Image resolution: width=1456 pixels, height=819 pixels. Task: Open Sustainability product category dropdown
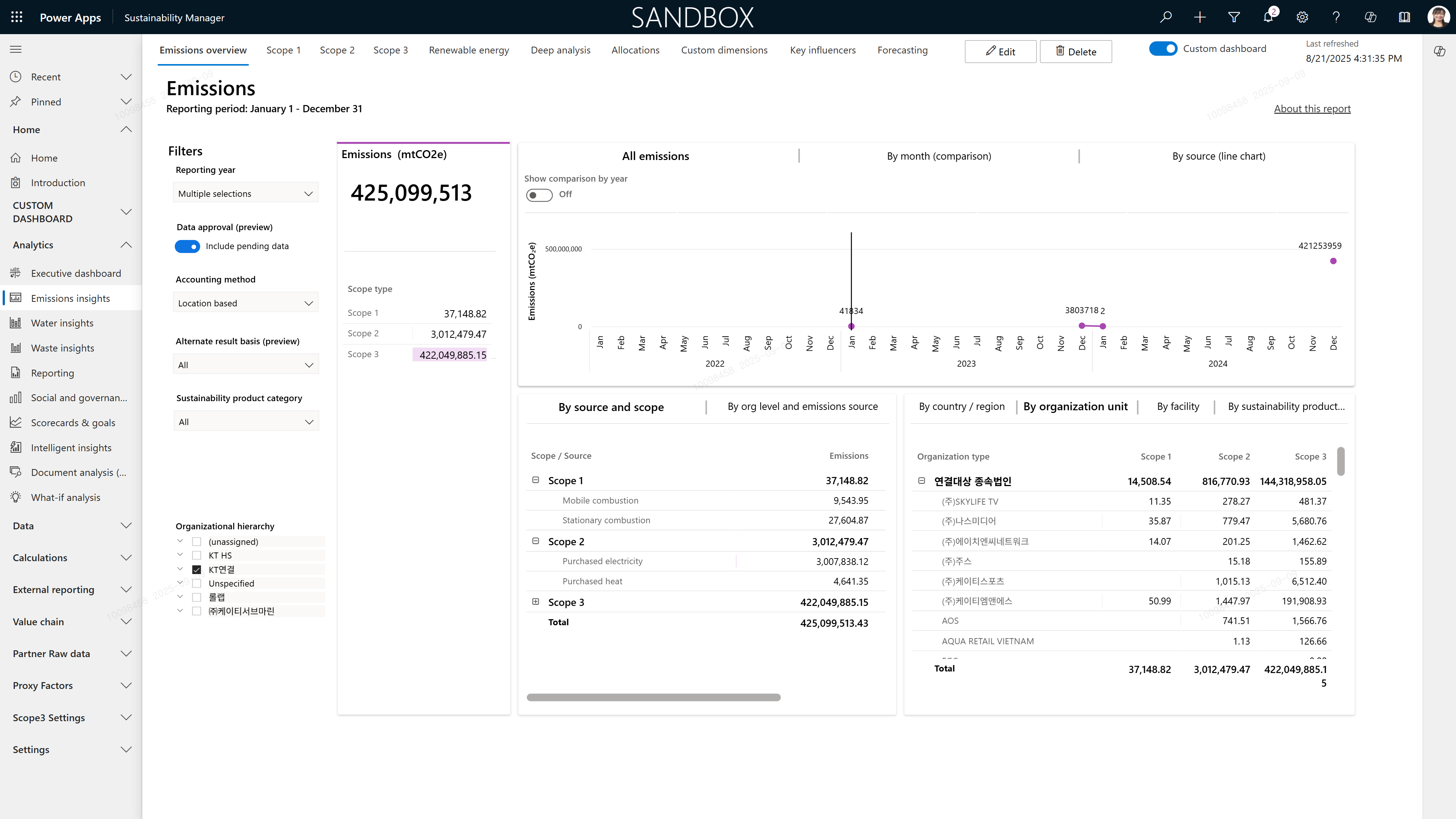click(x=246, y=422)
